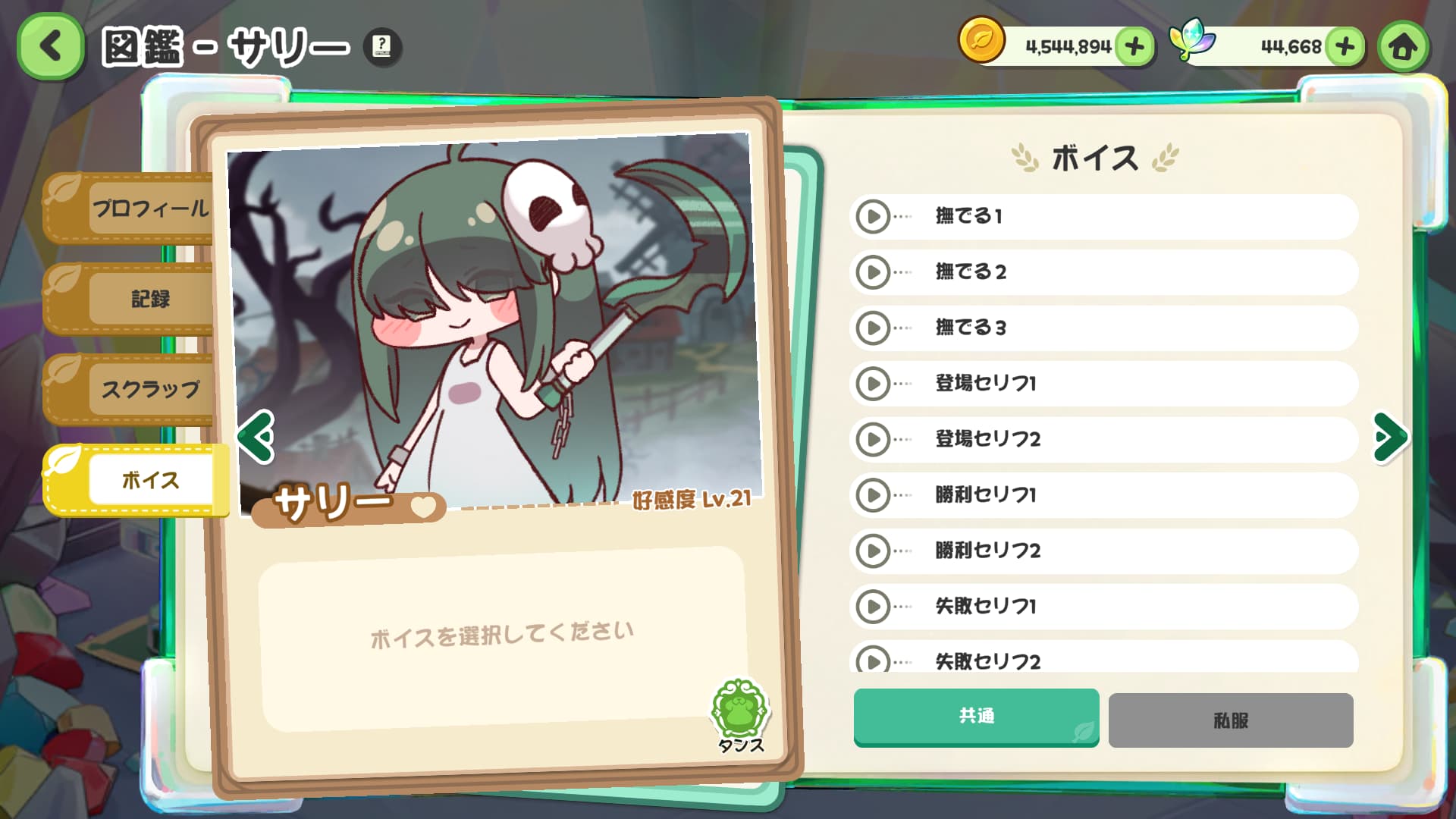Switch to the 私服 voice set
The width and height of the screenshot is (1456, 819).
[x=1231, y=720]
